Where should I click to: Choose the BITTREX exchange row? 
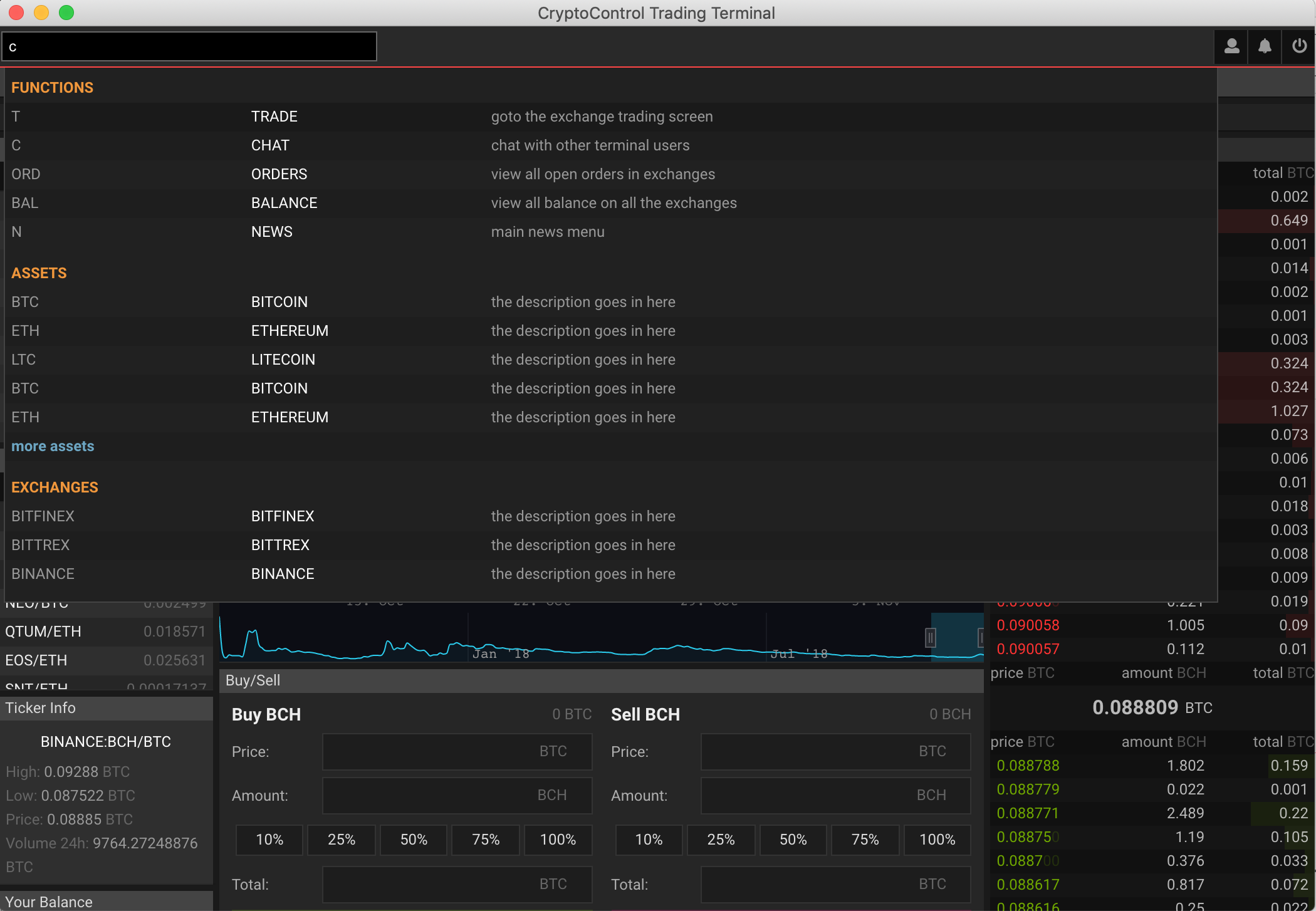click(x=611, y=545)
